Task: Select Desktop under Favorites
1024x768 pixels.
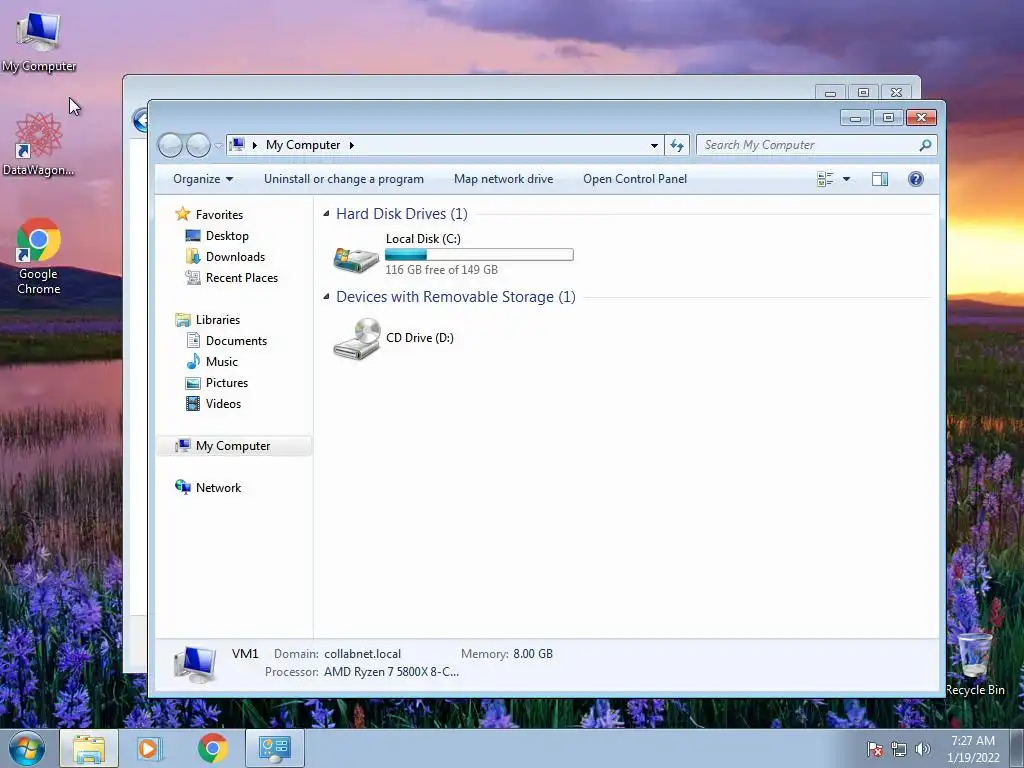Action: click(217, 236)
